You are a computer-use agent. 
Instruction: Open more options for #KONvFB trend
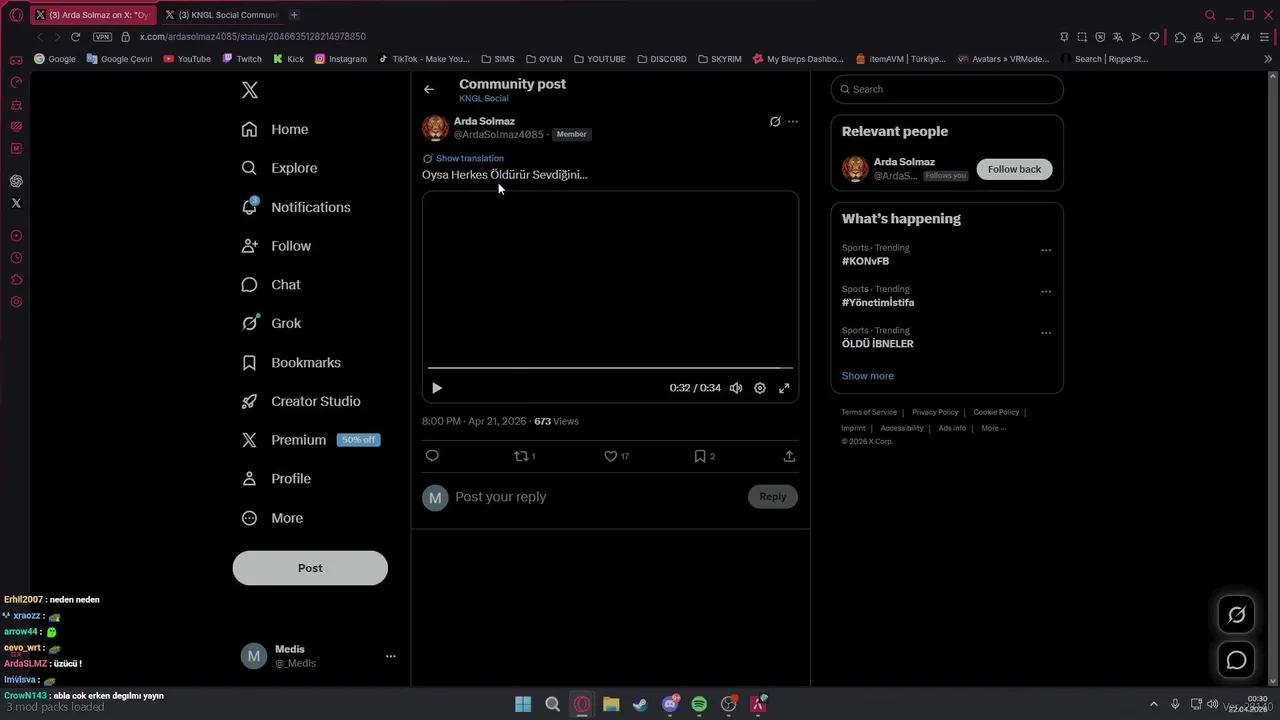click(x=1046, y=250)
